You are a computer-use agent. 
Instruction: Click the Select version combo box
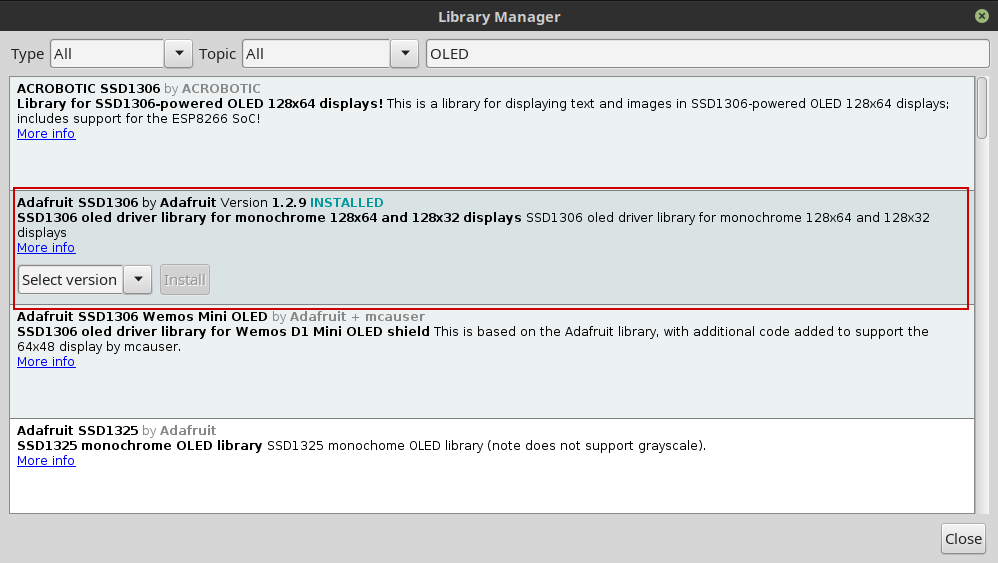click(x=71, y=279)
